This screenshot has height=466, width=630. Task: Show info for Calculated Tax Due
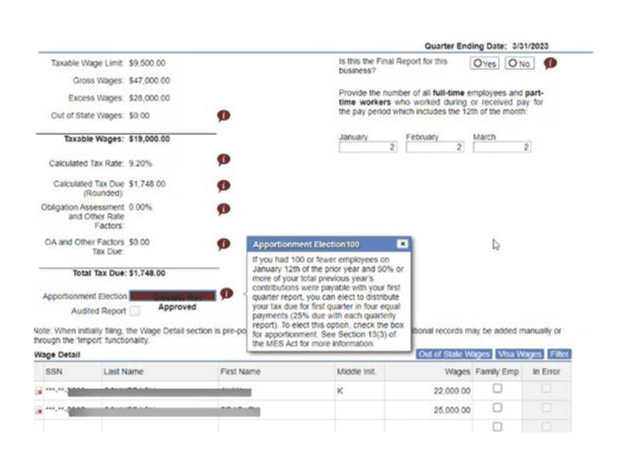[224, 186]
